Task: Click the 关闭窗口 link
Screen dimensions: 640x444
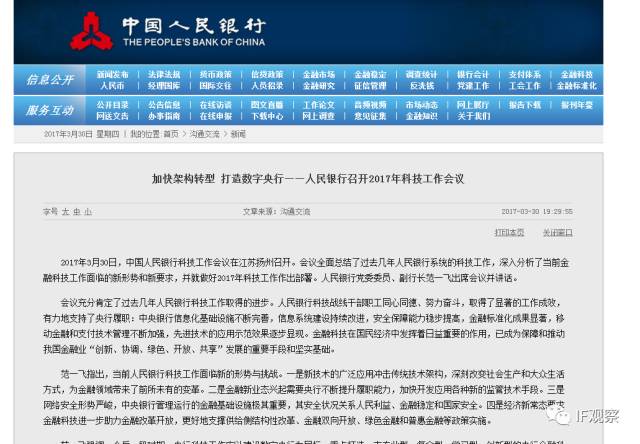Action: coord(558,233)
